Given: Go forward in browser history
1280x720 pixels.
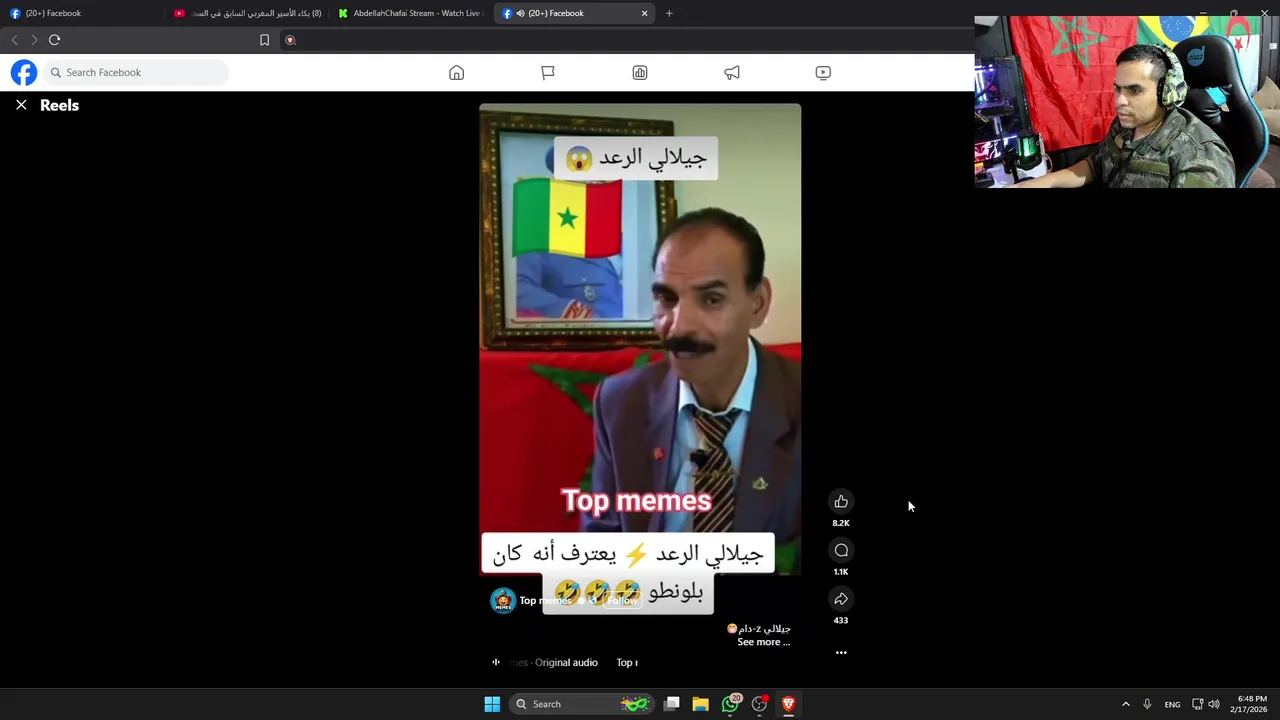Looking at the screenshot, I should point(34,40).
